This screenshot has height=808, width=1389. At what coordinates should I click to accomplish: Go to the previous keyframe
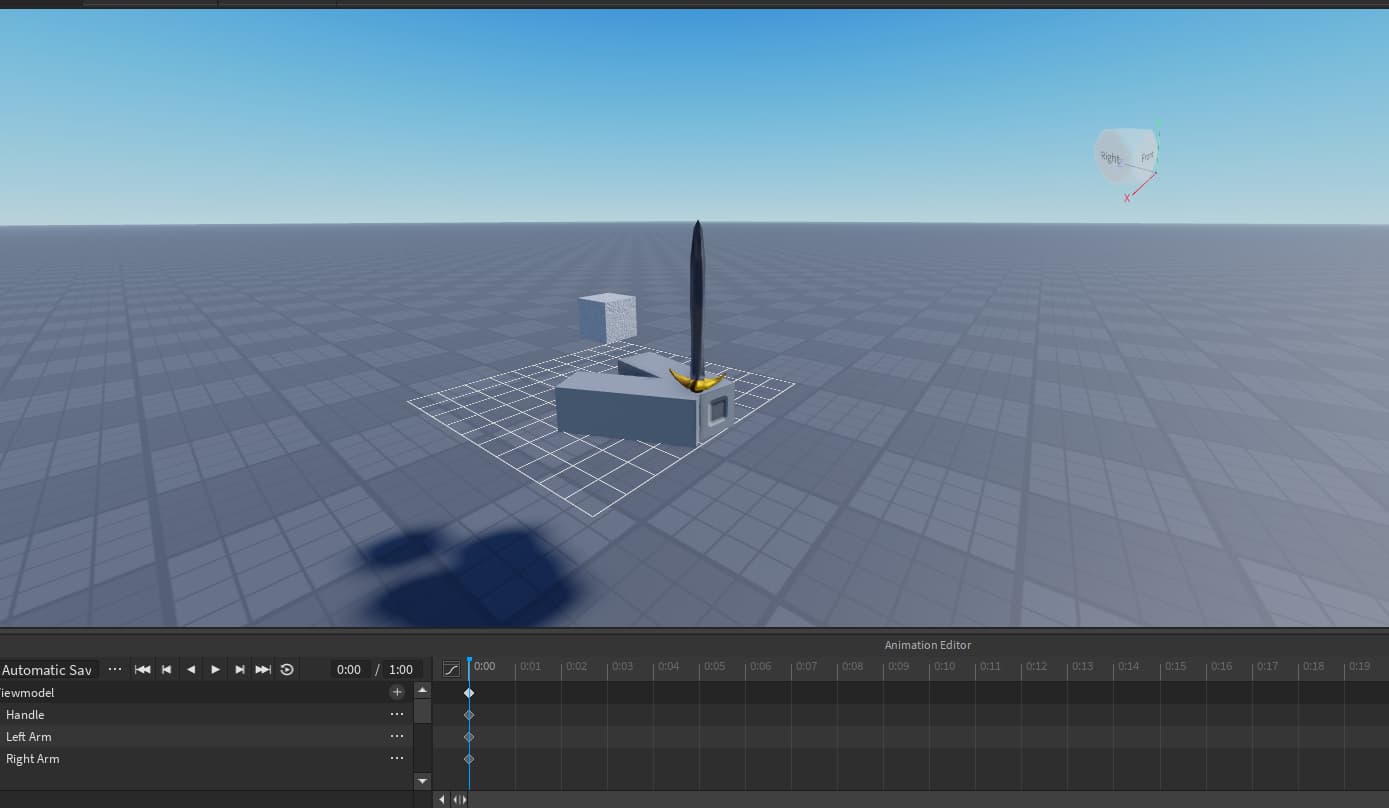(x=167, y=670)
